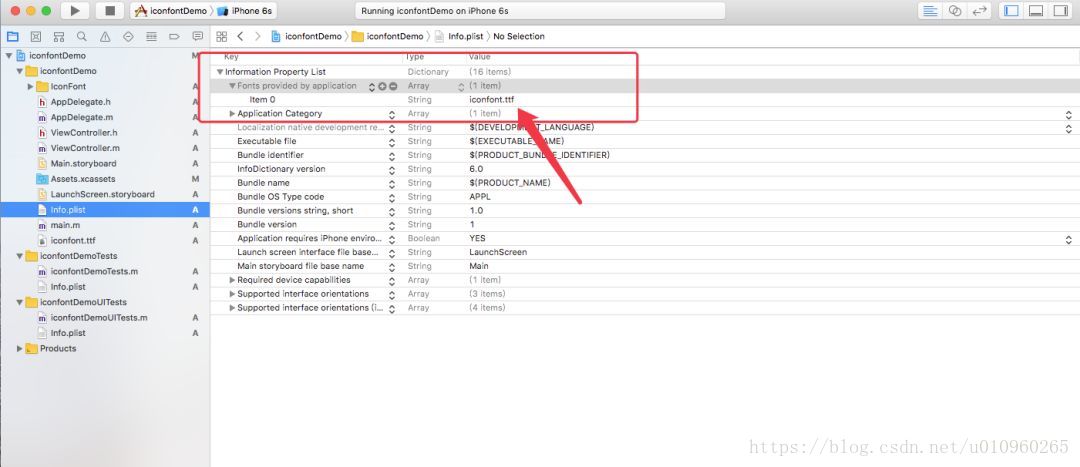Open Main.storyboard
This screenshot has height=467, width=1080.
(x=83, y=164)
